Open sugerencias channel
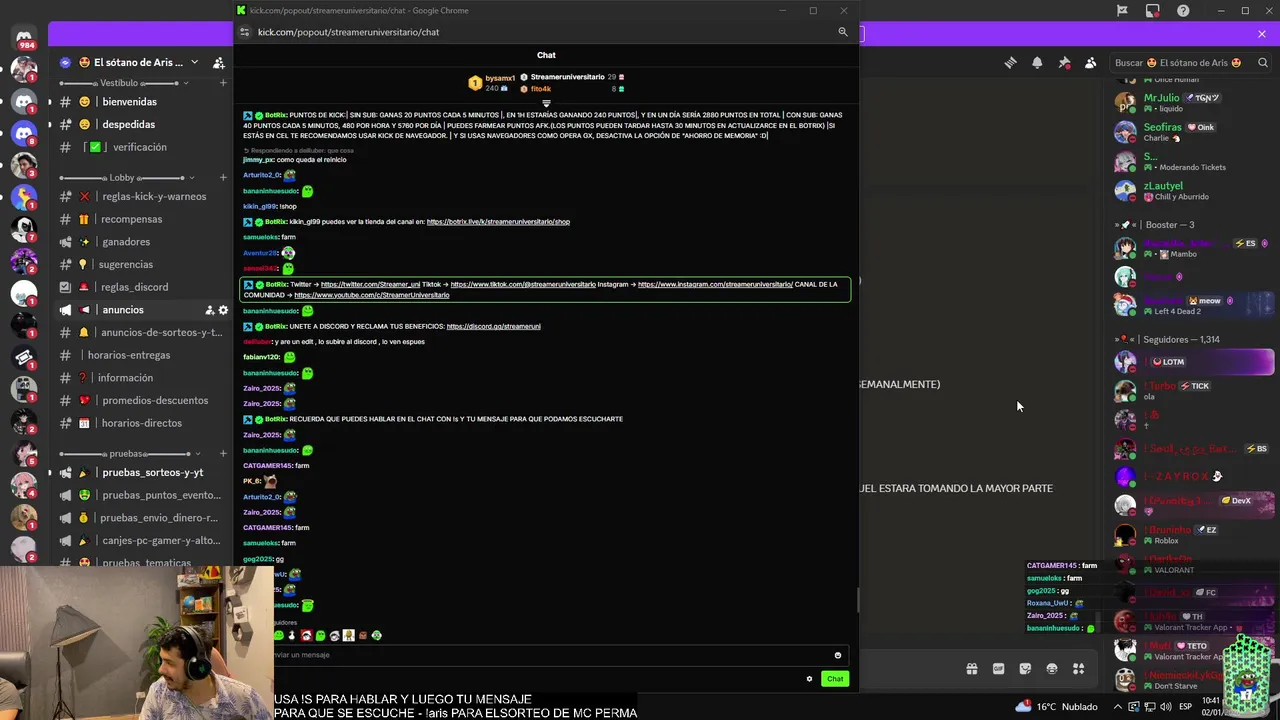This screenshot has width=1280, height=720. click(x=140, y=264)
